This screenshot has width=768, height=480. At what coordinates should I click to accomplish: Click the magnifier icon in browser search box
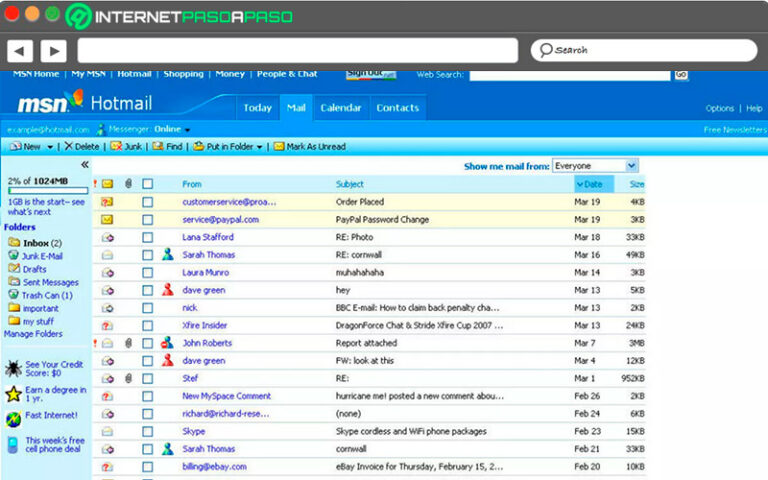pyautogui.click(x=546, y=50)
